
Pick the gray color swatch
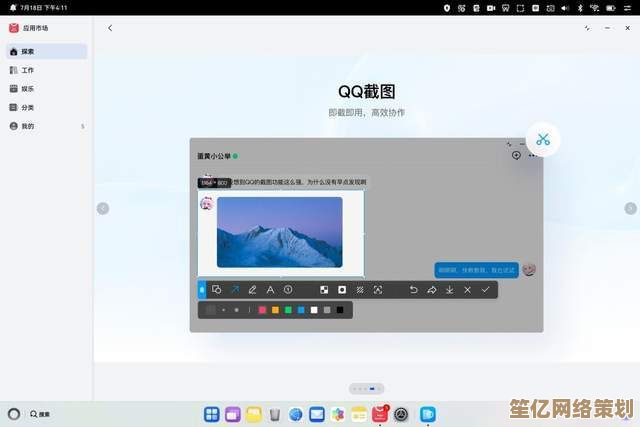coord(327,310)
